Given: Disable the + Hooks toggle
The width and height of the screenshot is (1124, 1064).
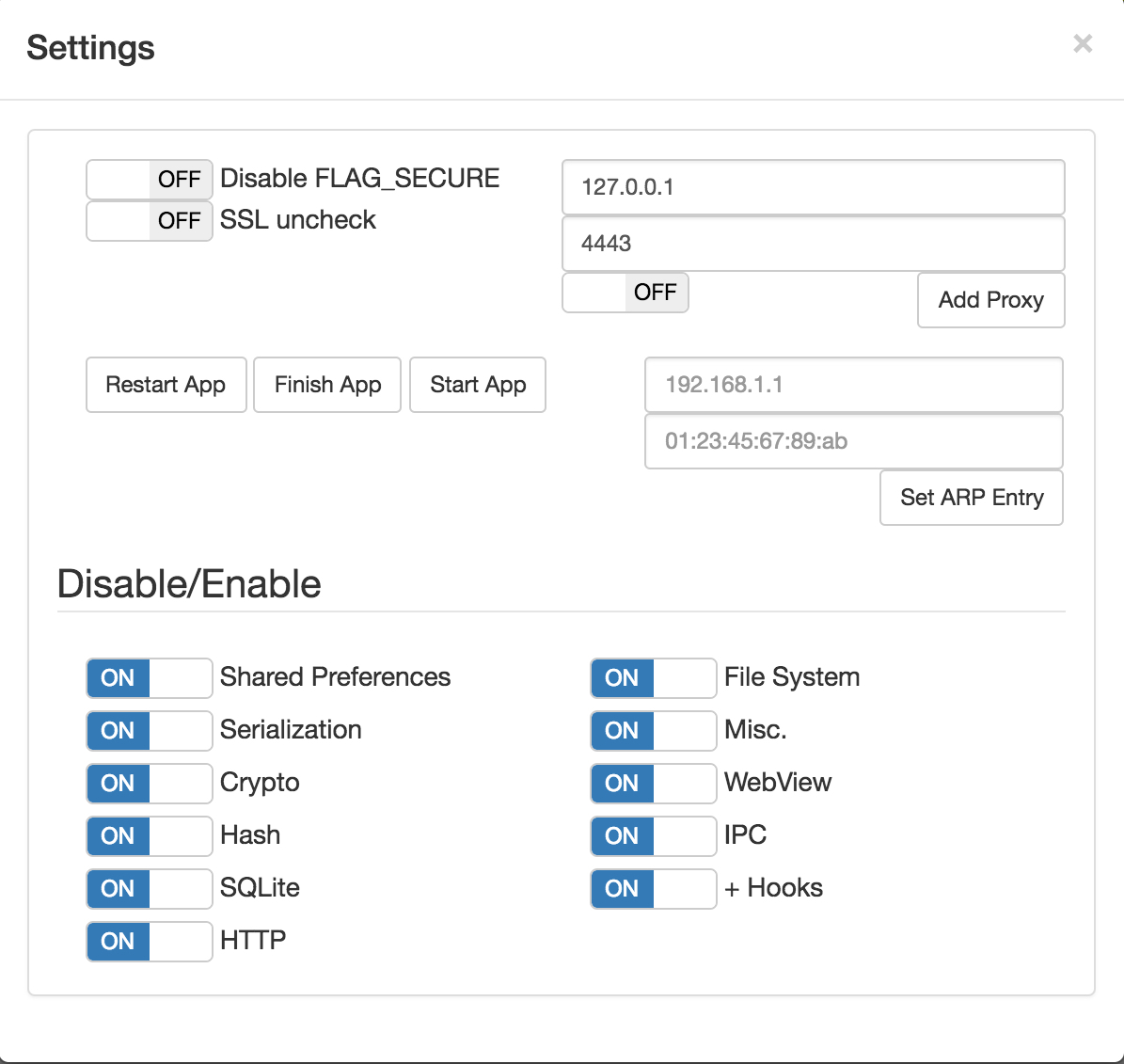Looking at the screenshot, I should [x=654, y=889].
